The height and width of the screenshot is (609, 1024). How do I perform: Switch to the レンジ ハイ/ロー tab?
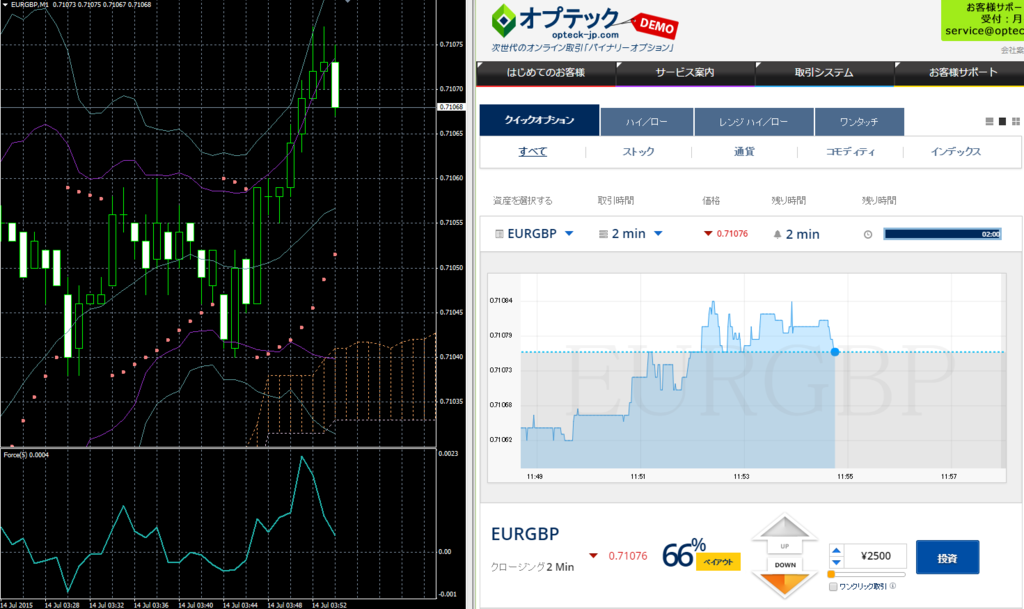(x=754, y=122)
